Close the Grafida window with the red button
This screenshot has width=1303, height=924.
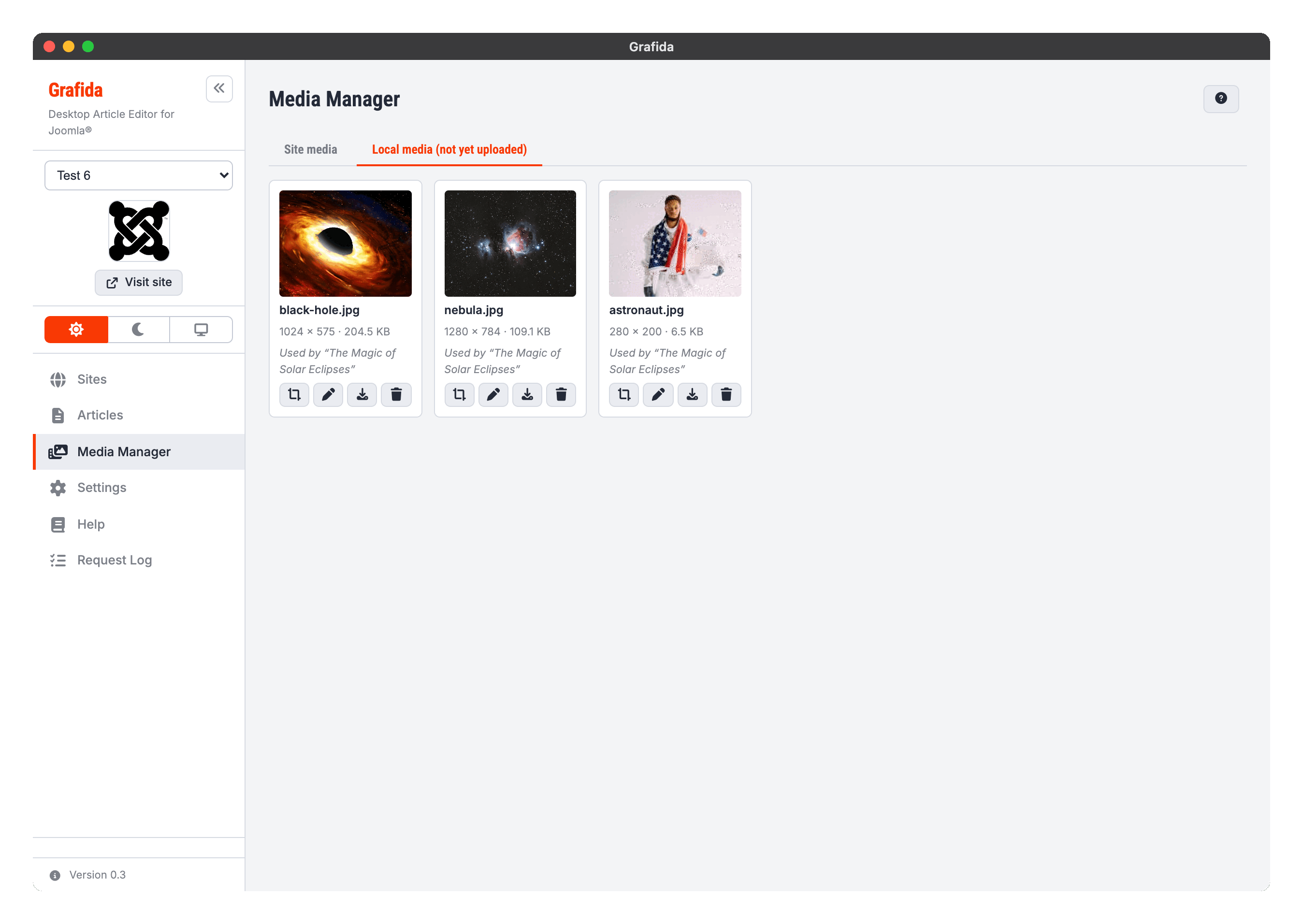[x=49, y=47]
